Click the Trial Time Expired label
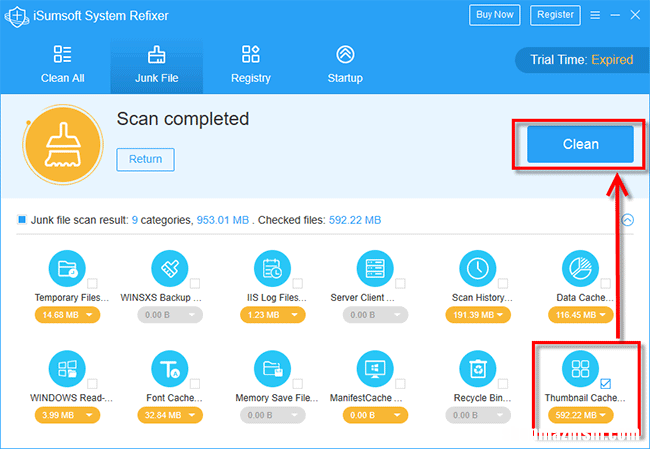This screenshot has height=449, width=650. coord(582,60)
